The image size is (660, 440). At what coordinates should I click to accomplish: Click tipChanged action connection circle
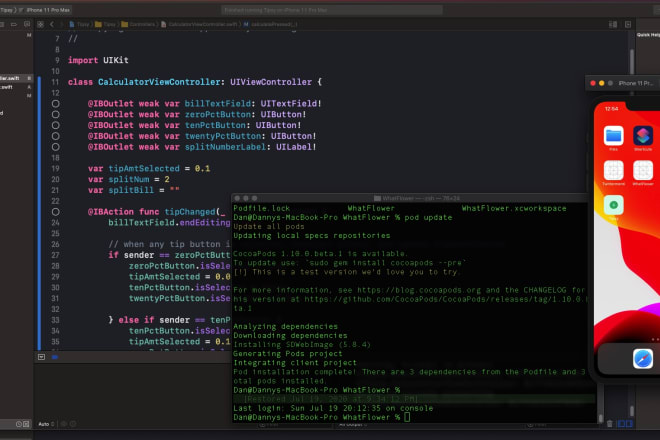[56, 212]
